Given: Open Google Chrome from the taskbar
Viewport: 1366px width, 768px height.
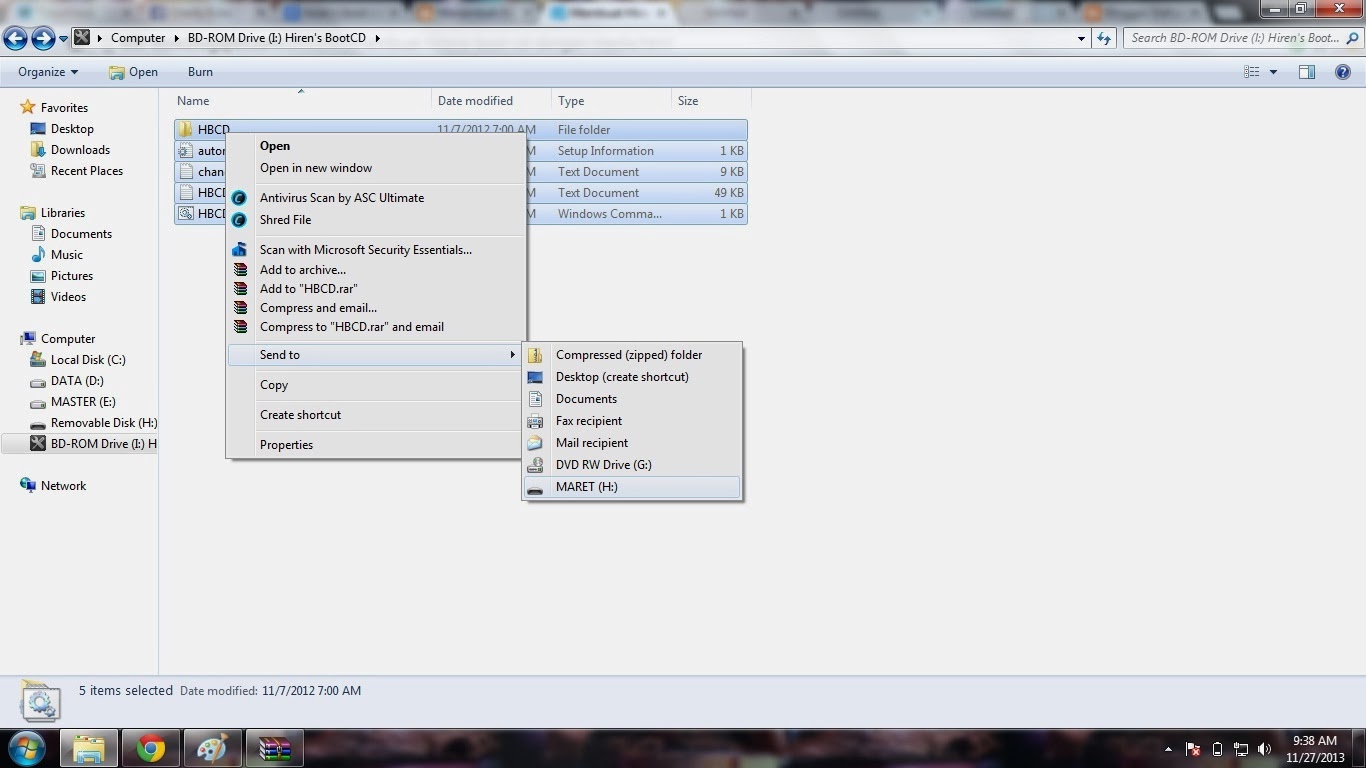Looking at the screenshot, I should point(150,748).
